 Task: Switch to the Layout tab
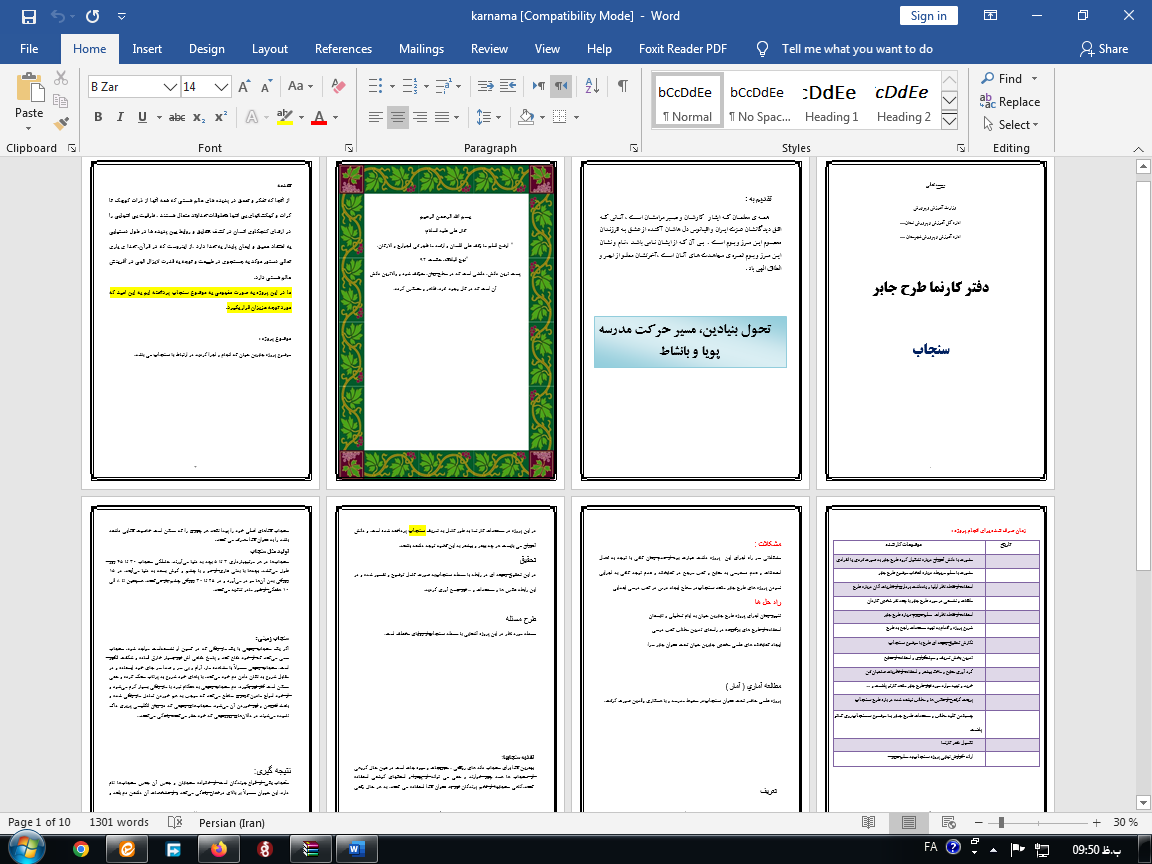[x=270, y=49]
